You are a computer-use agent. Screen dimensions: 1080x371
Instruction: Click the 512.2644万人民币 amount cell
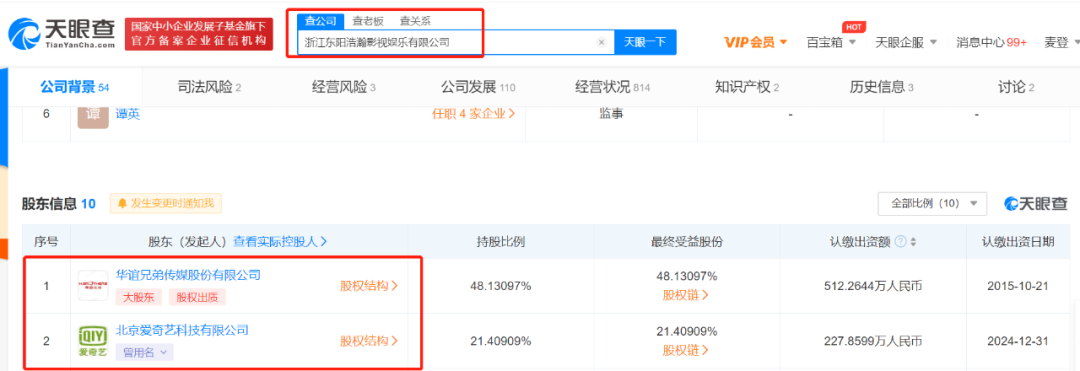tap(873, 286)
